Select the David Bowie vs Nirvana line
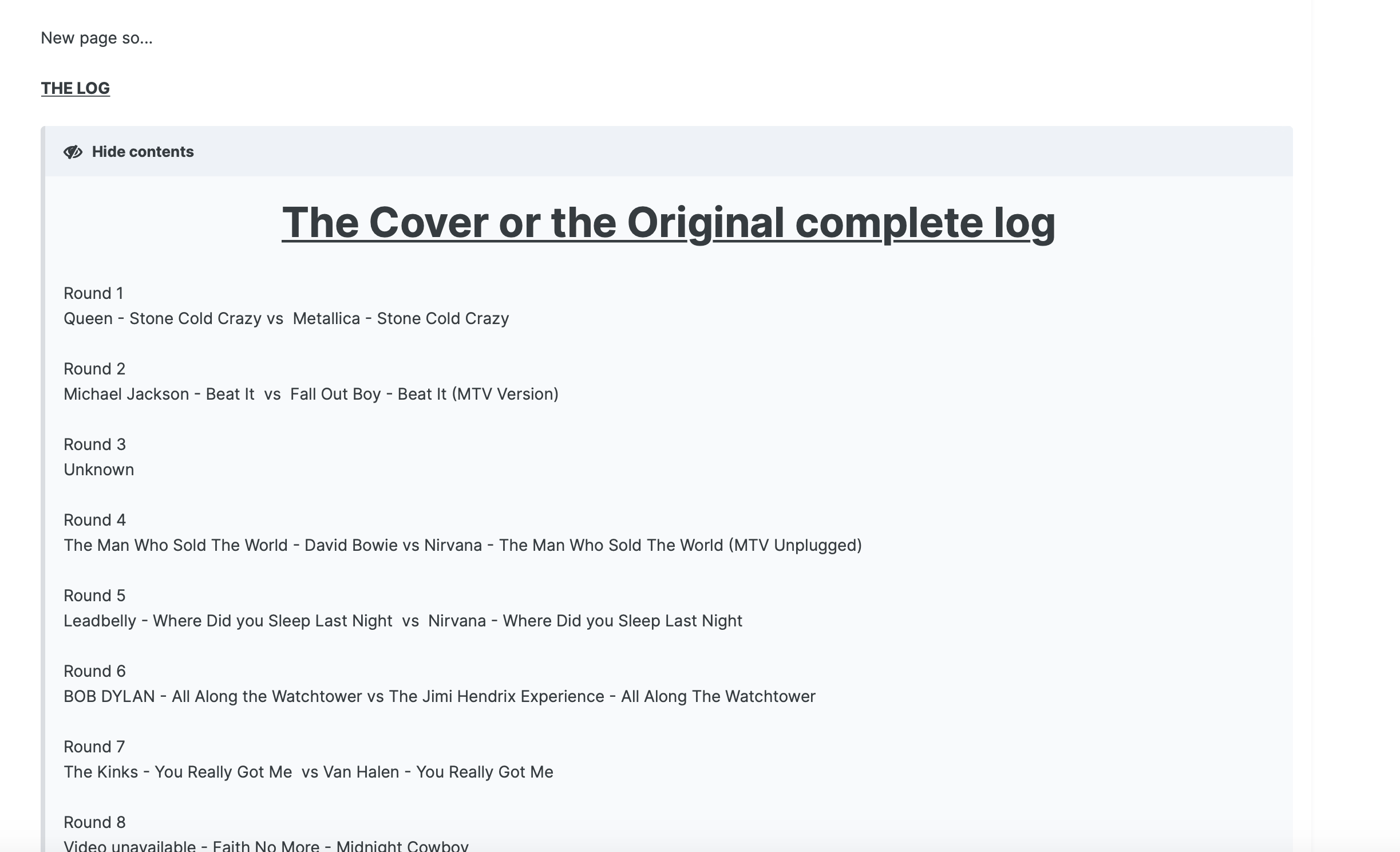The width and height of the screenshot is (1400, 852). click(462, 545)
